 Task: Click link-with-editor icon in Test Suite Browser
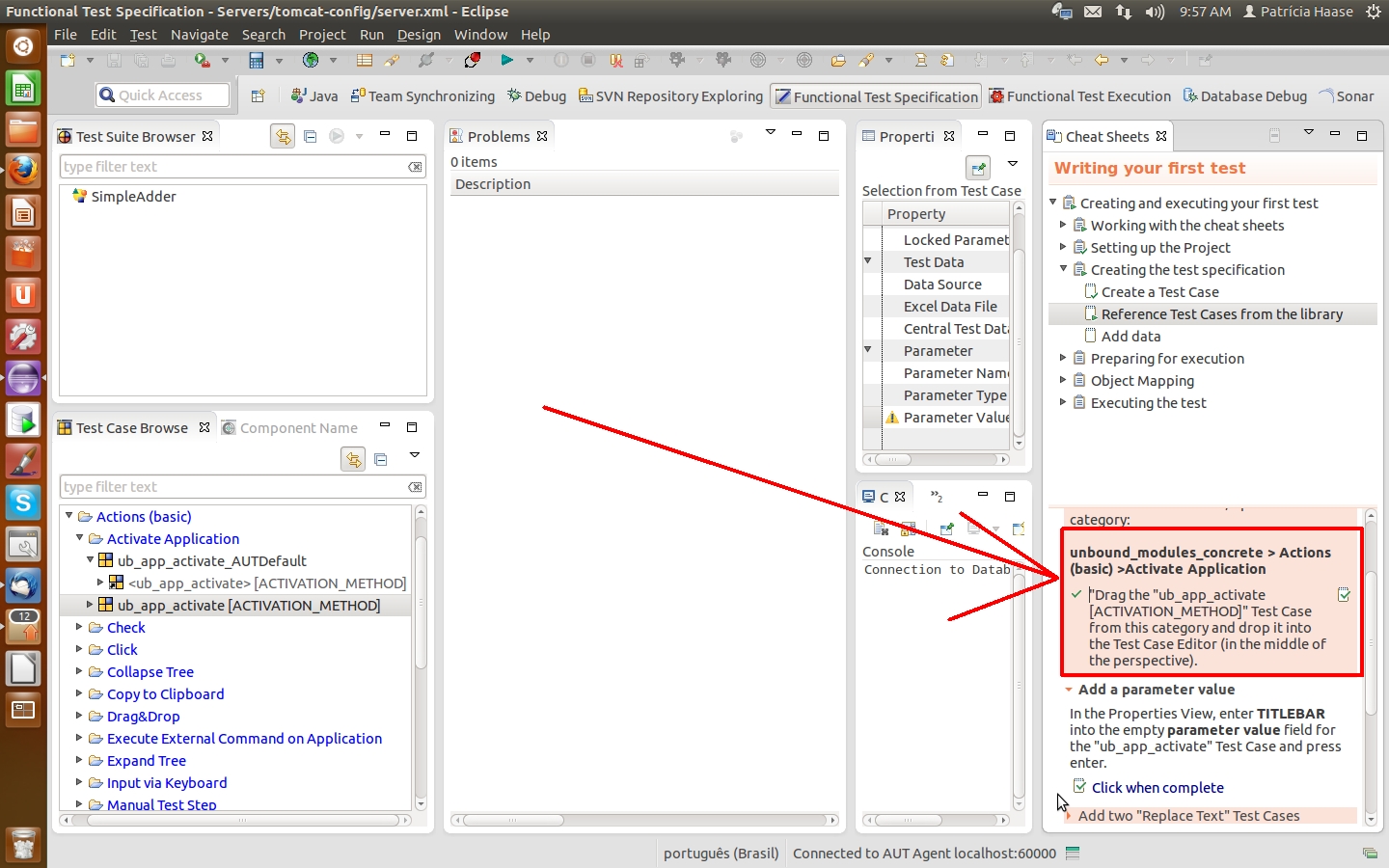pyautogui.click(x=283, y=136)
